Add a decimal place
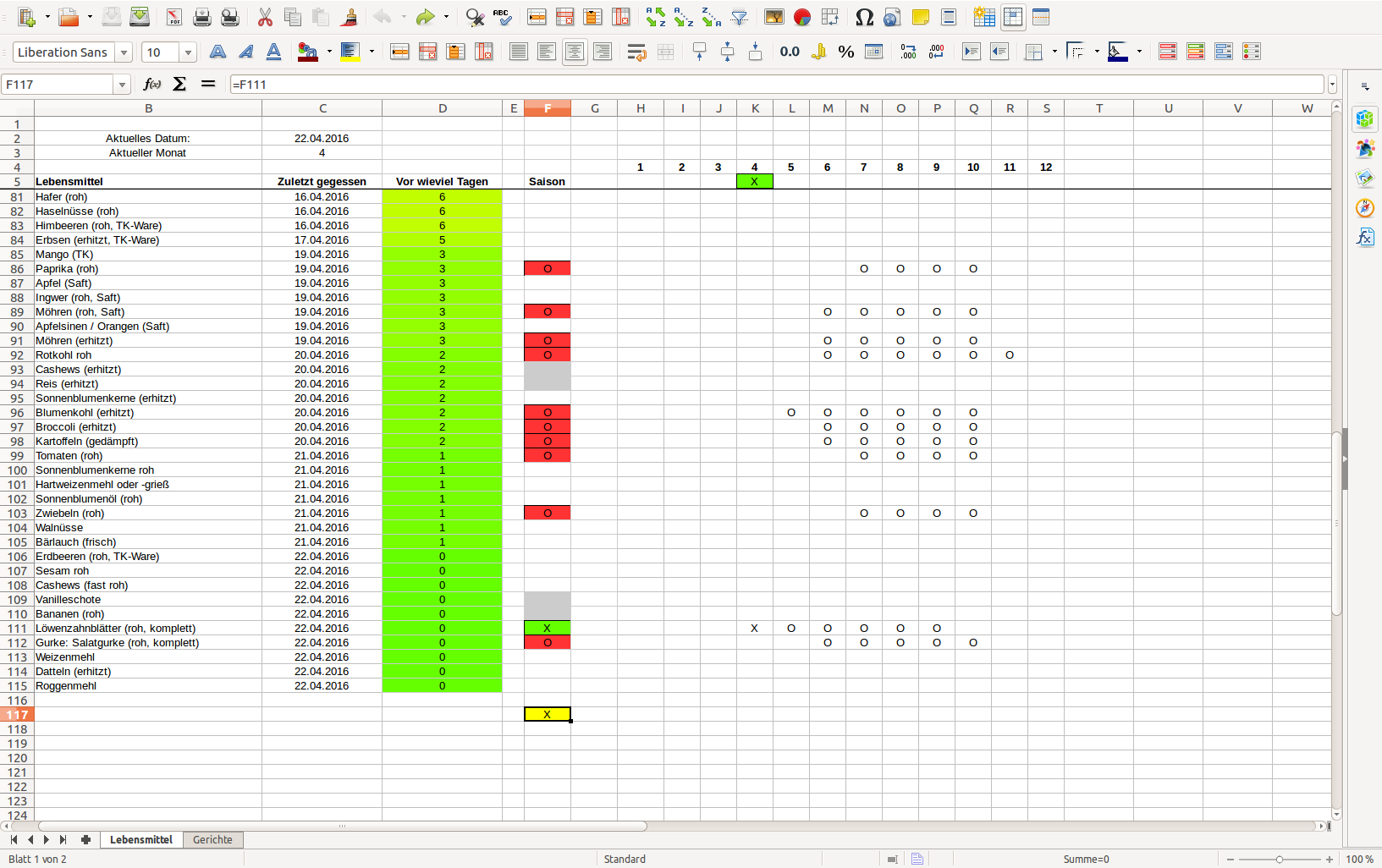1382x868 pixels. (x=908, y=52)
